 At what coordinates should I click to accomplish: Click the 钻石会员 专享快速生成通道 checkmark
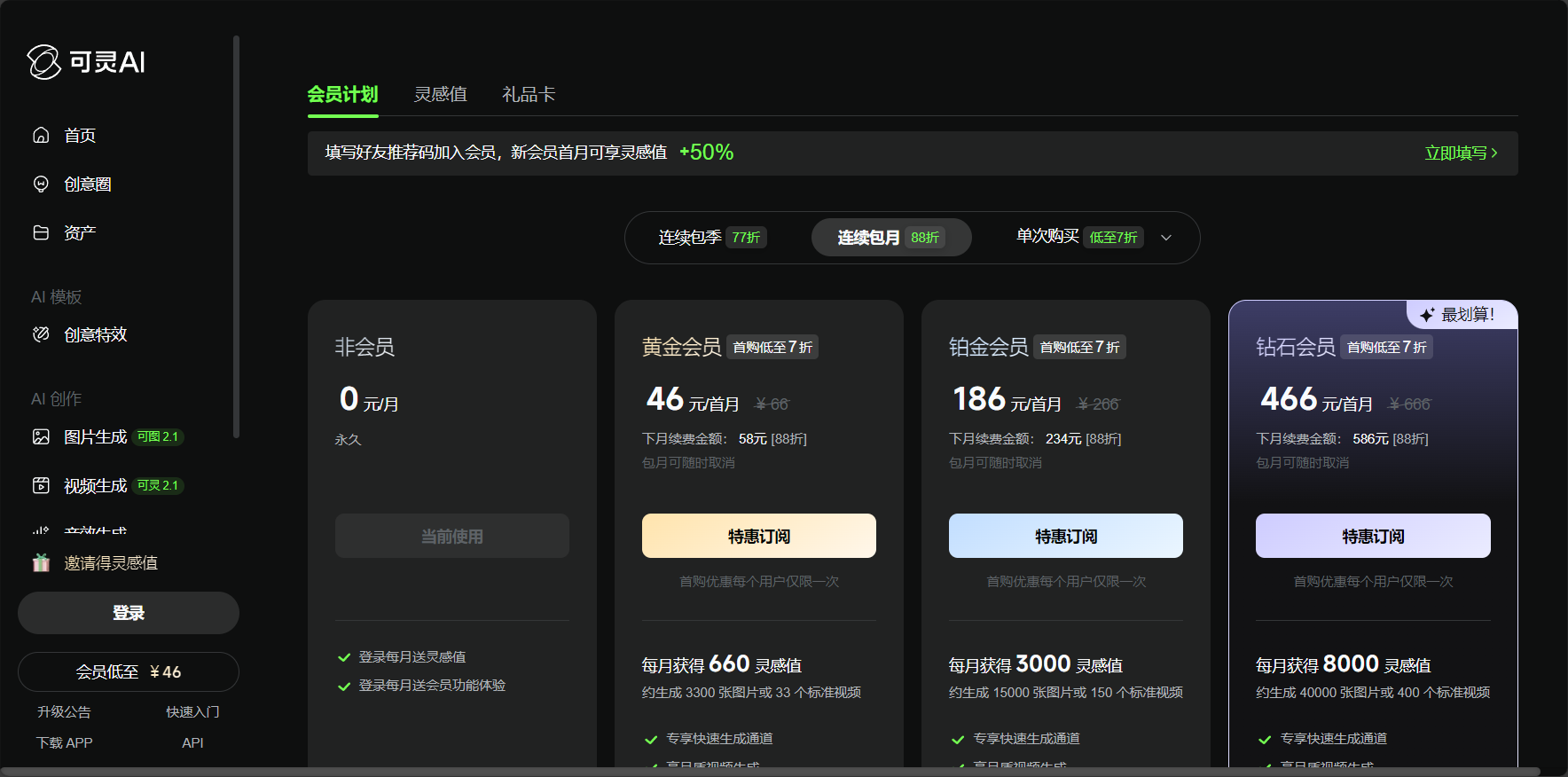pos(1265,739)
